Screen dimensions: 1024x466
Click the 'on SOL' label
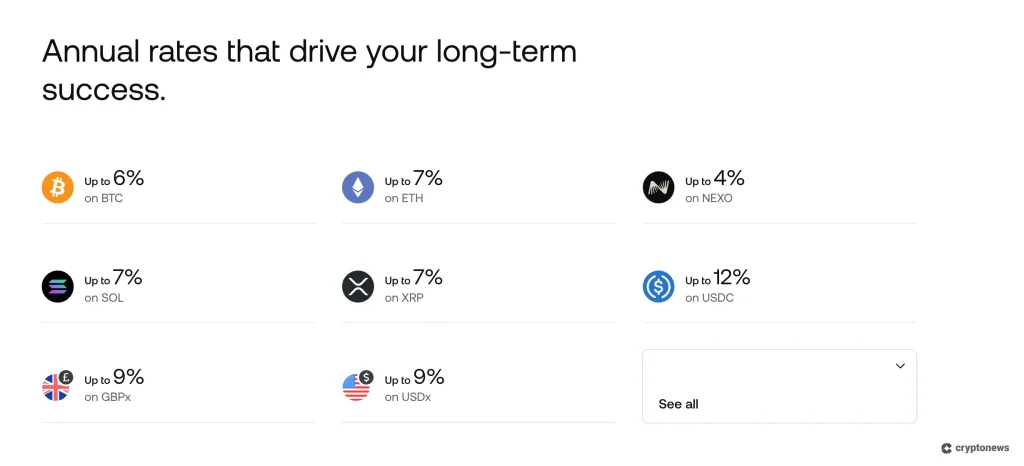coord(104,298)
